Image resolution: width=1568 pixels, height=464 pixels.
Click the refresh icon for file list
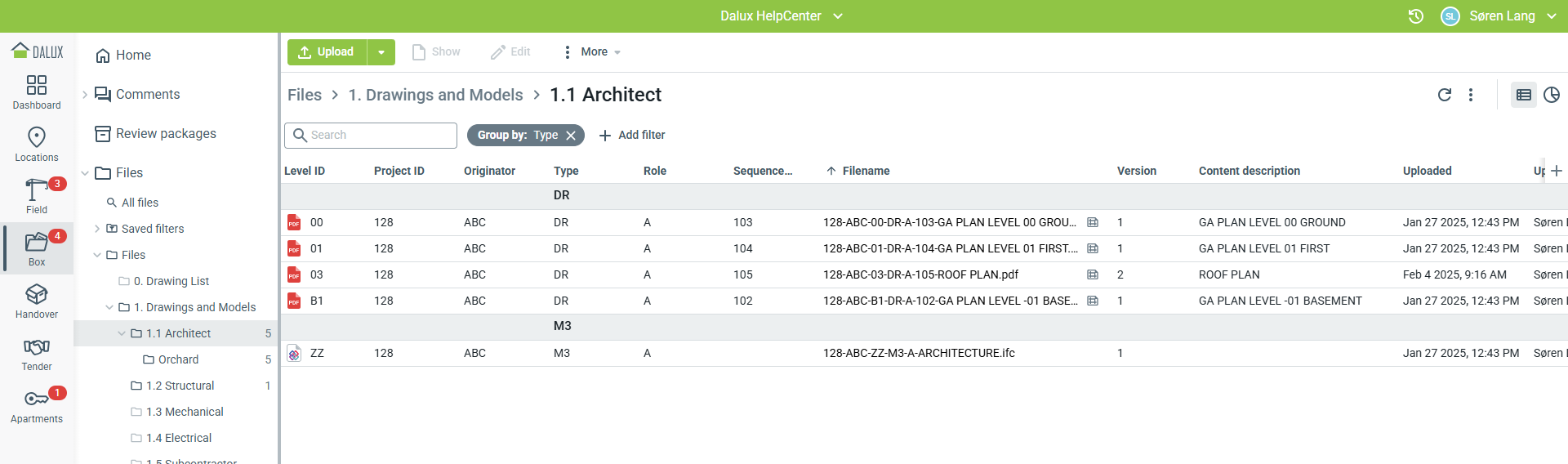[1444, 95]
